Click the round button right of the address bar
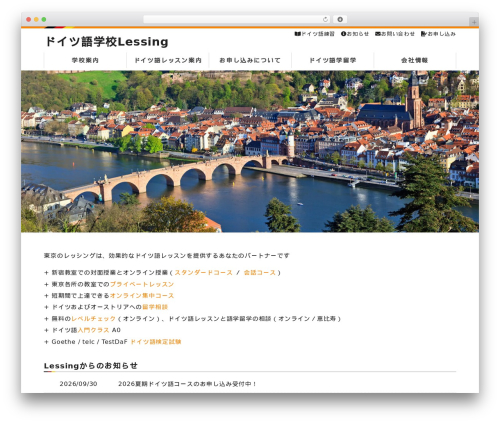This screenshot has width=500, height=423. tap(340, 20)
